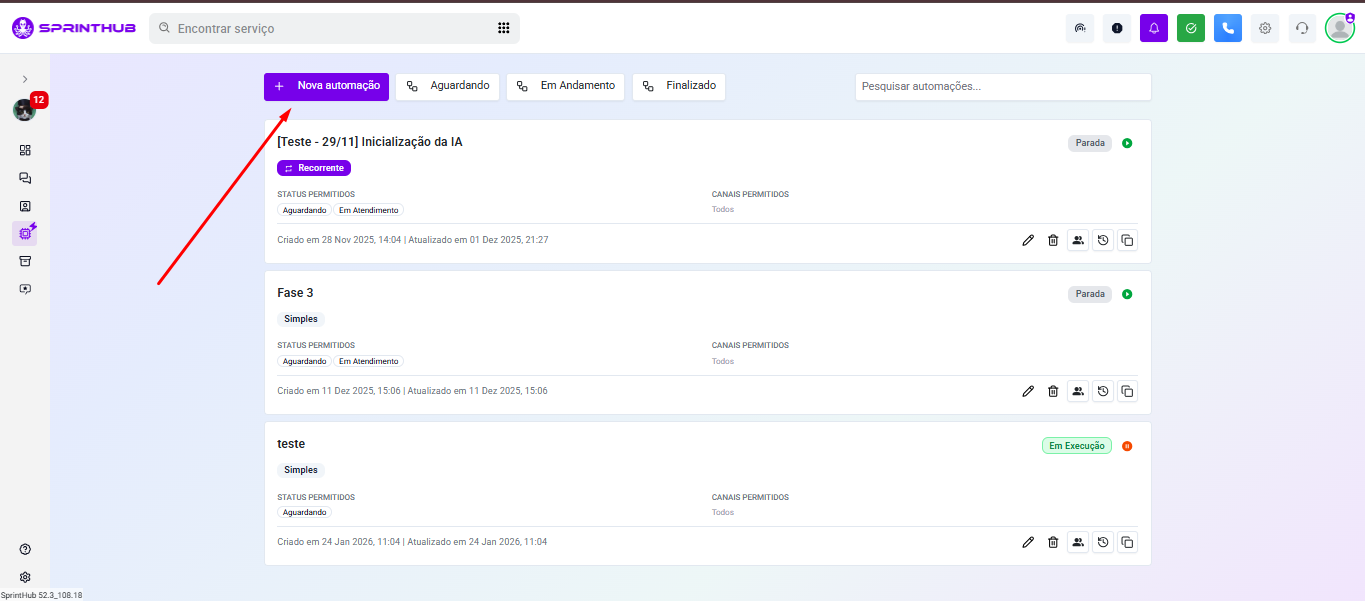The width and height of the screenshot is (1365, 601).
Task: Click the Pesquisar automações search field
Action: pos(1002,87)
